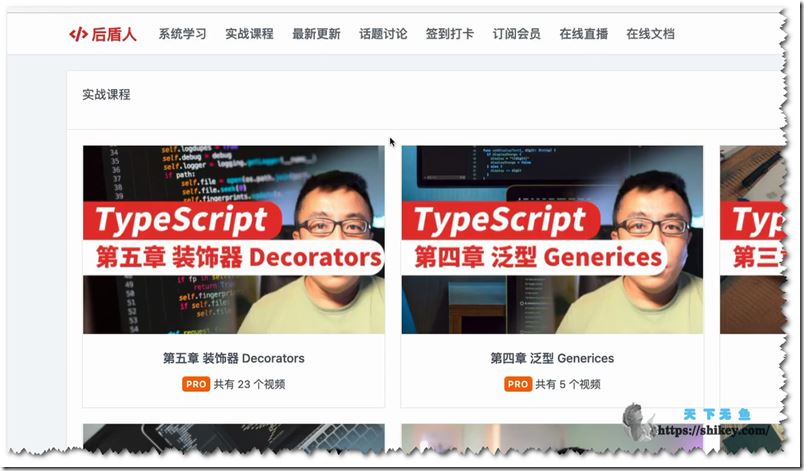Open the 话题讨论 navigation link

tap(383, 34)
